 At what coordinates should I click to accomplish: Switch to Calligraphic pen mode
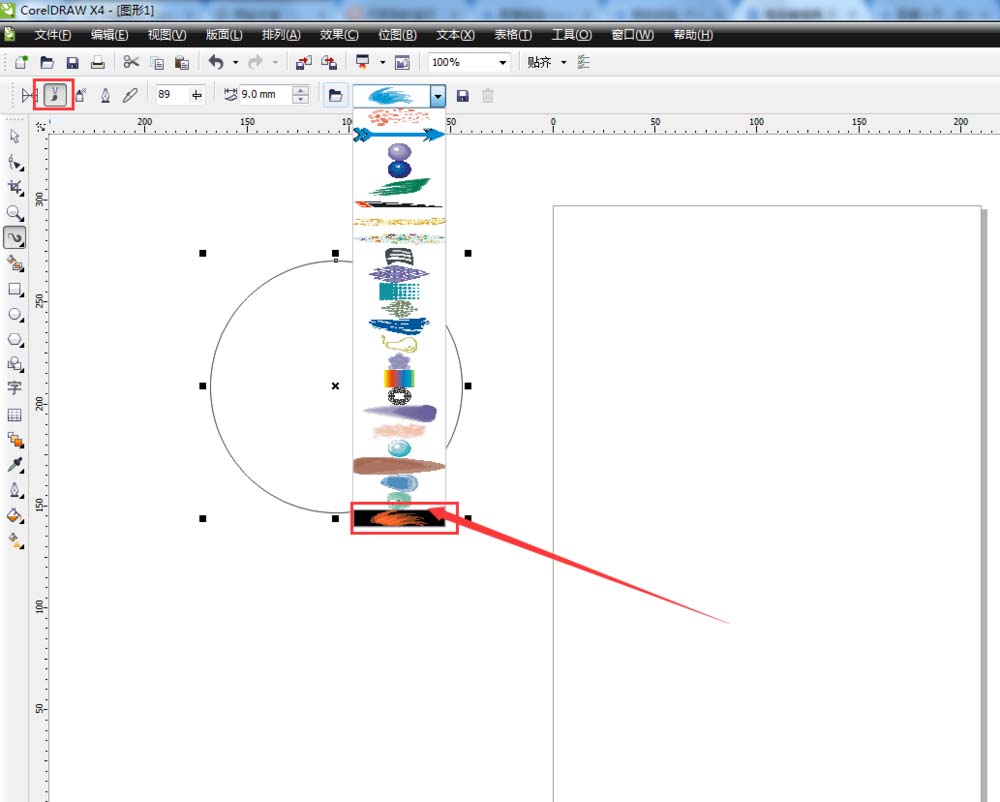pyautogui.click(x=105, y=95)
